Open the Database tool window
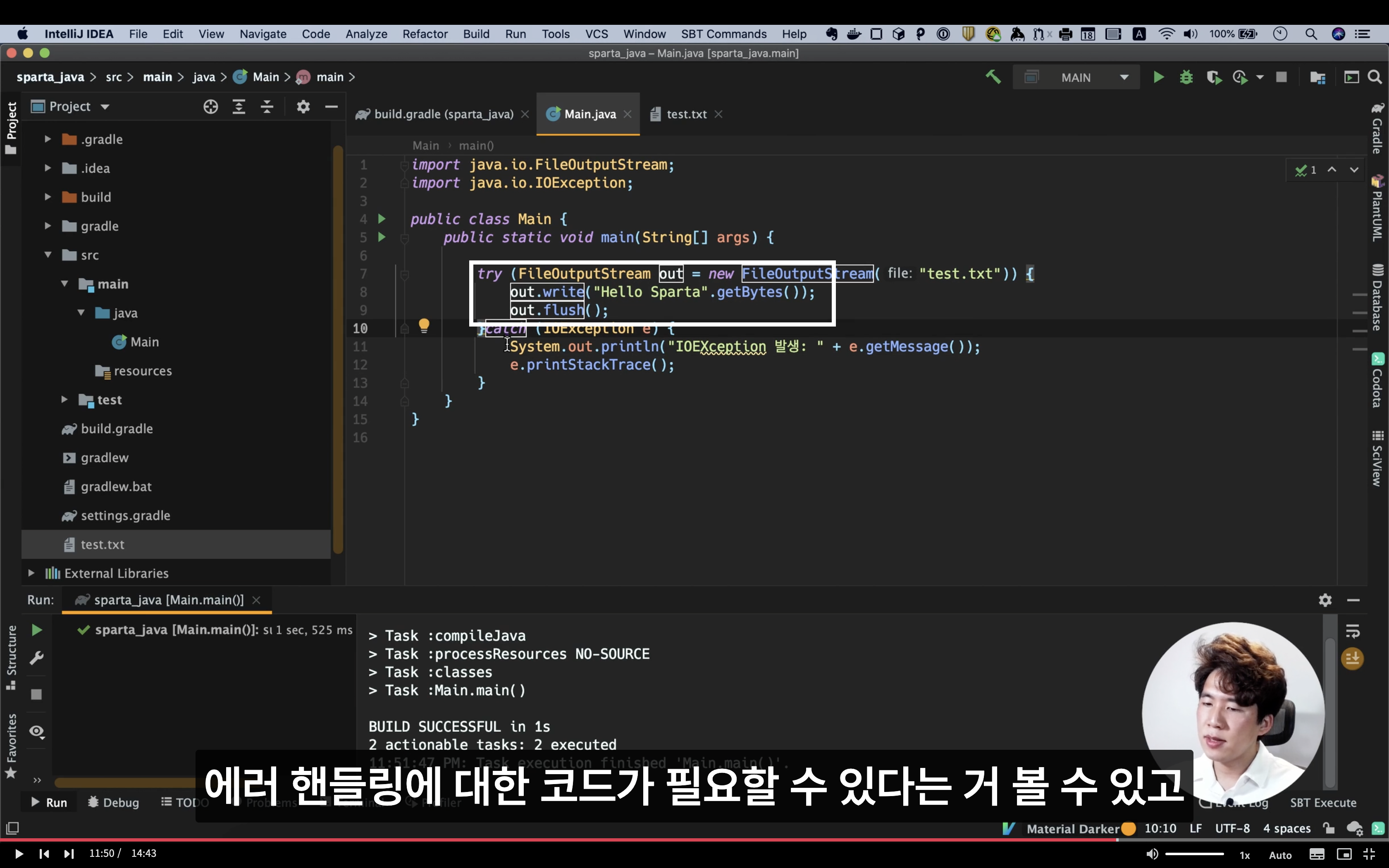 [1377, 297]
